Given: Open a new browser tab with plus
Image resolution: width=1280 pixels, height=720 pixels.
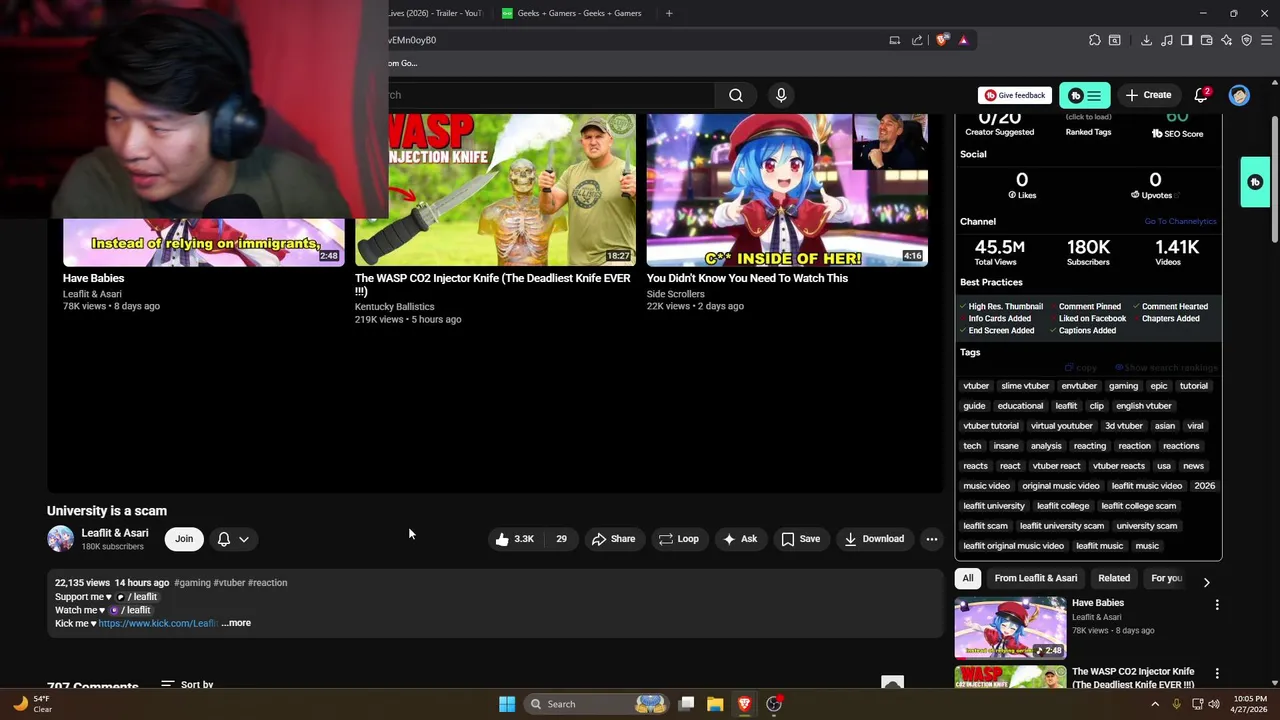Looking at the screenshot, I should (669, 13).
